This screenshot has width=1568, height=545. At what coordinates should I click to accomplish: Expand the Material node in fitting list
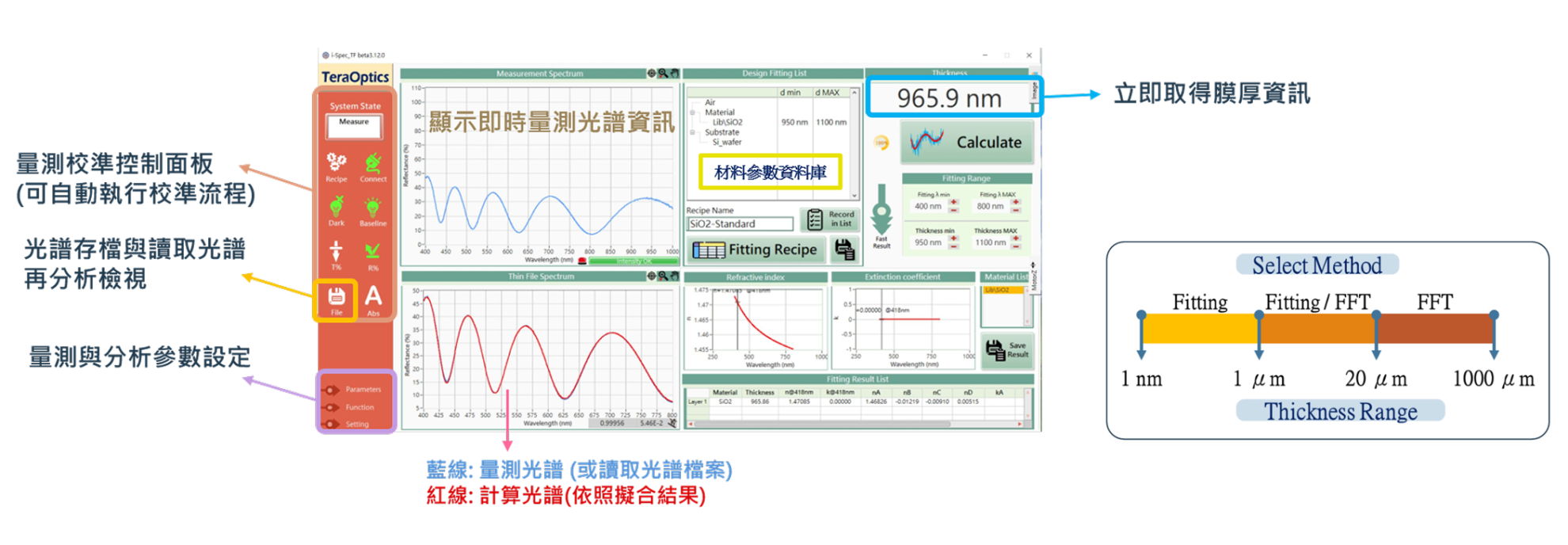[x=693, y=112]
